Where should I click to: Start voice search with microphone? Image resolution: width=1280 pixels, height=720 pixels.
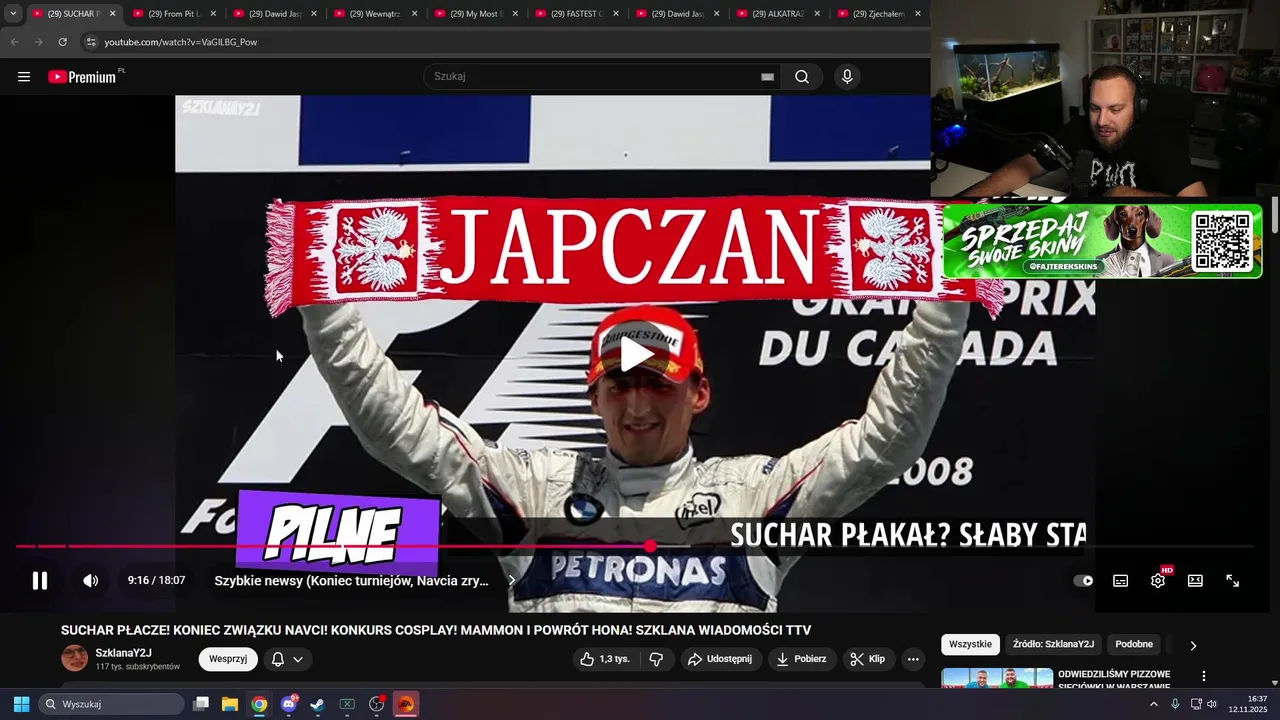(x=847, y=76)
